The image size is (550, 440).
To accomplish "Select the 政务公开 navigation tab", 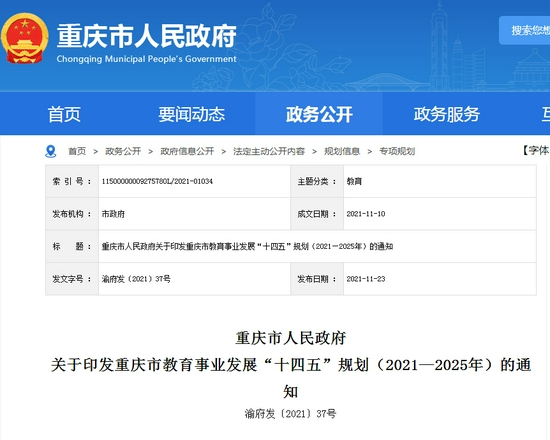I will [x=319, y=114].
